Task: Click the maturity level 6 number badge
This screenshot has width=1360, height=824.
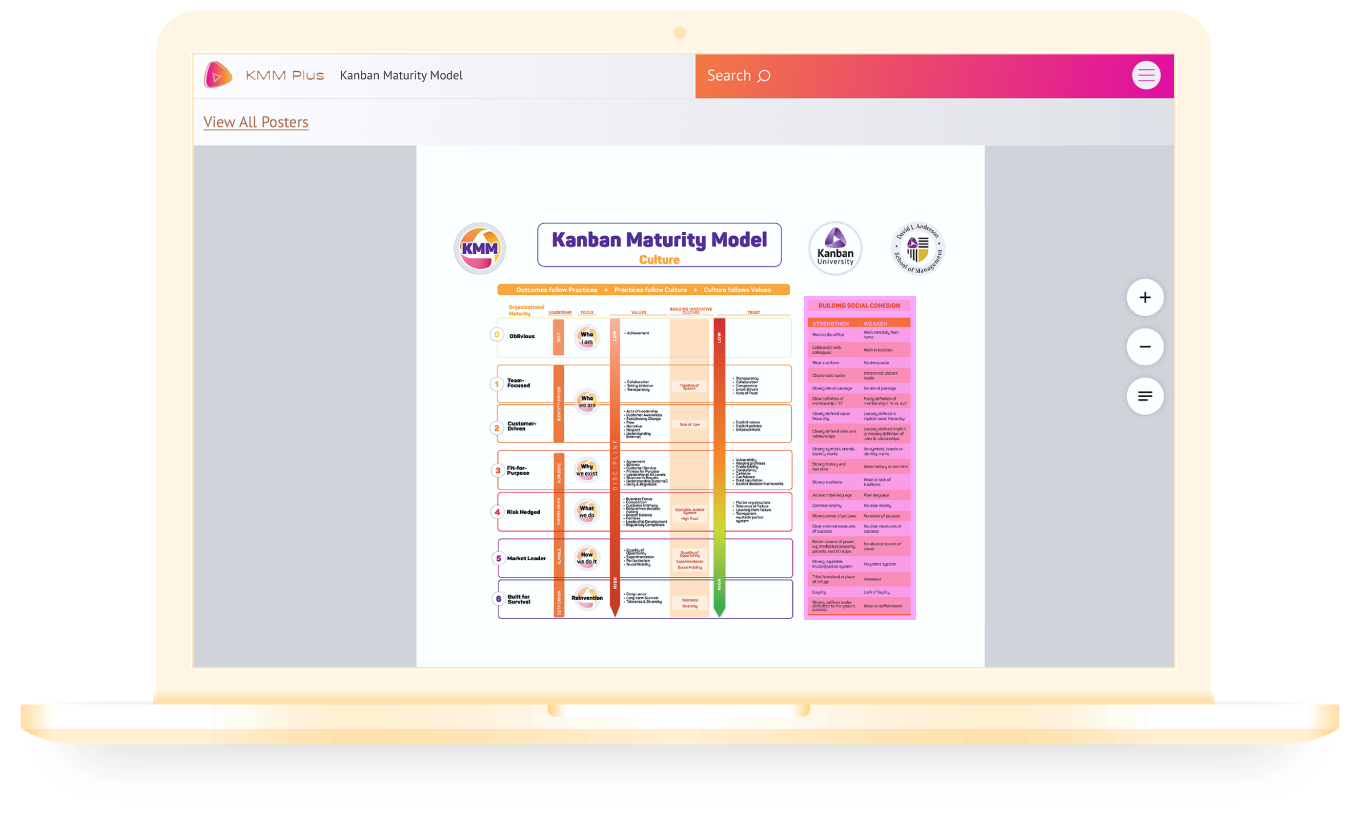Action: (497, 599)
